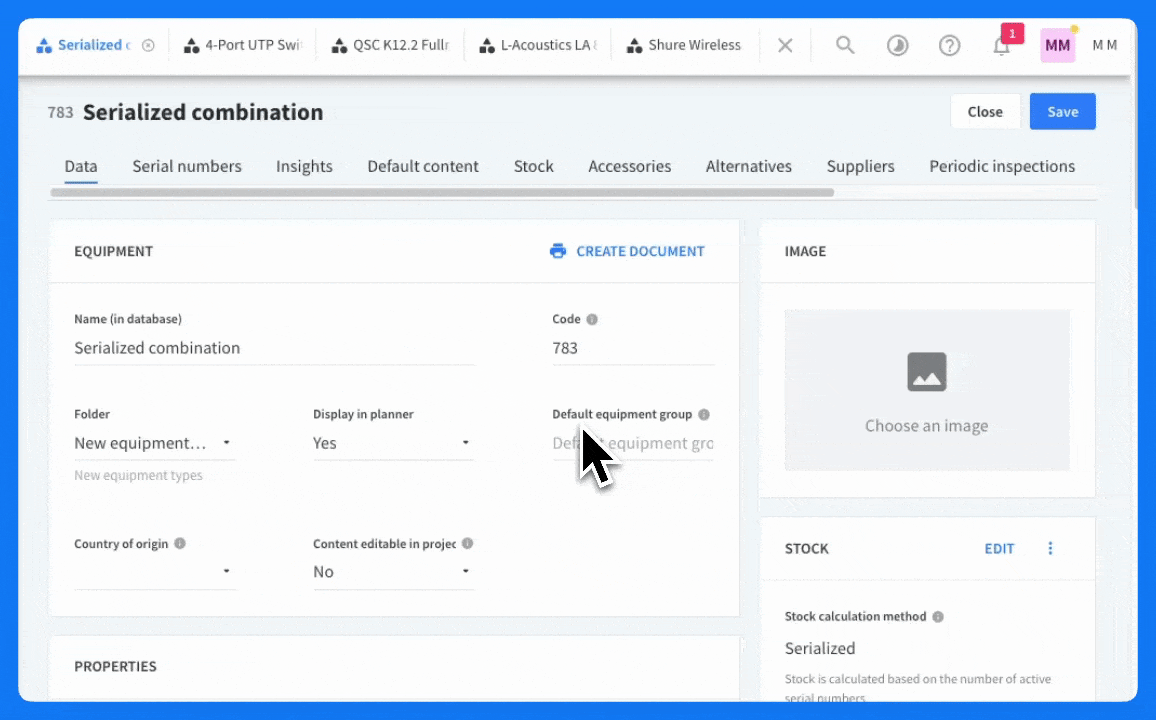Viewport: 1156px width, 720px height.
Task: Switch to the Serial numbers tab
Action: click(187, 166)
